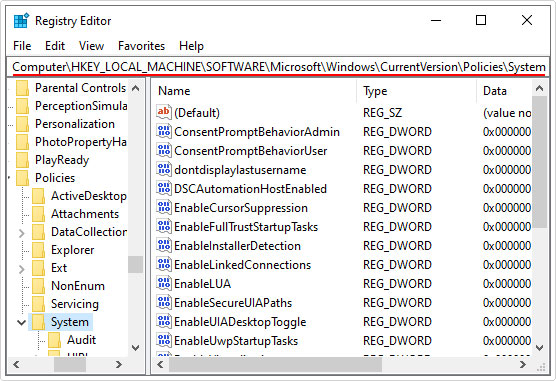Click the DWORD icon beside EnableUwpStartupTasks
556x381 pixels.
tap(163, 341)
